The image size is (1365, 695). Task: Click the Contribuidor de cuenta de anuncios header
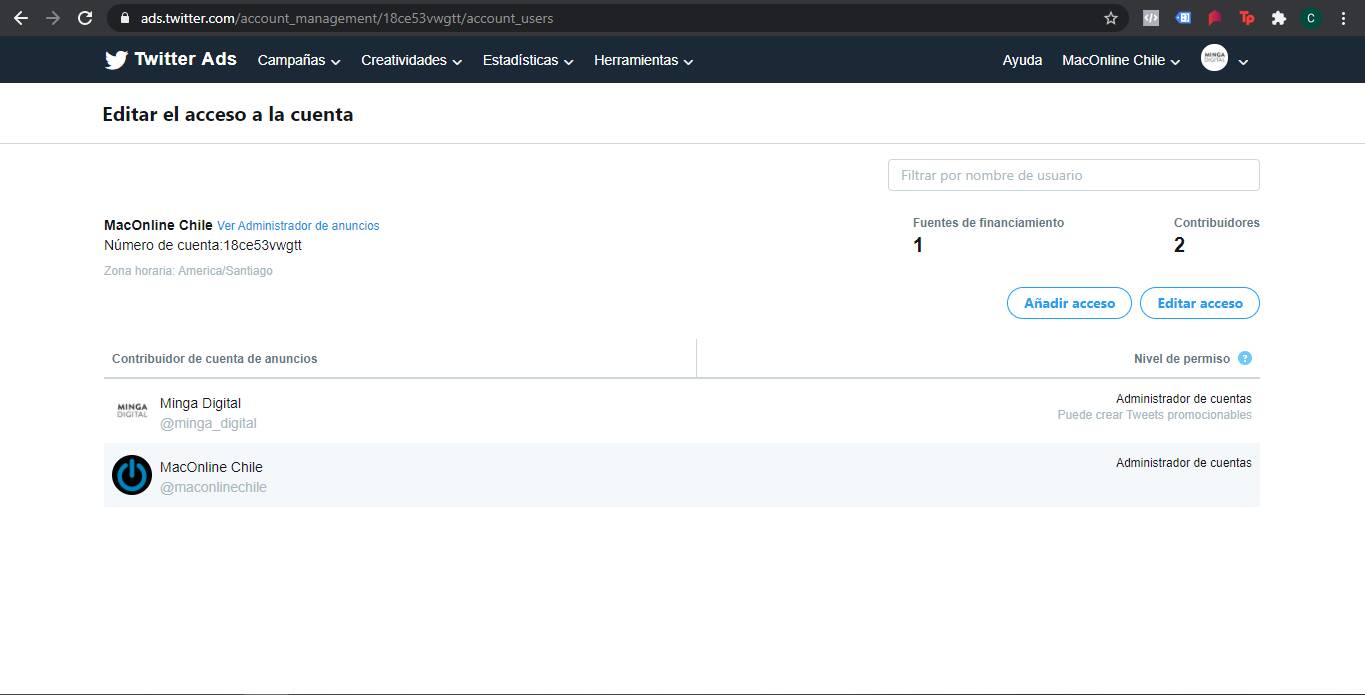[214, 358]
